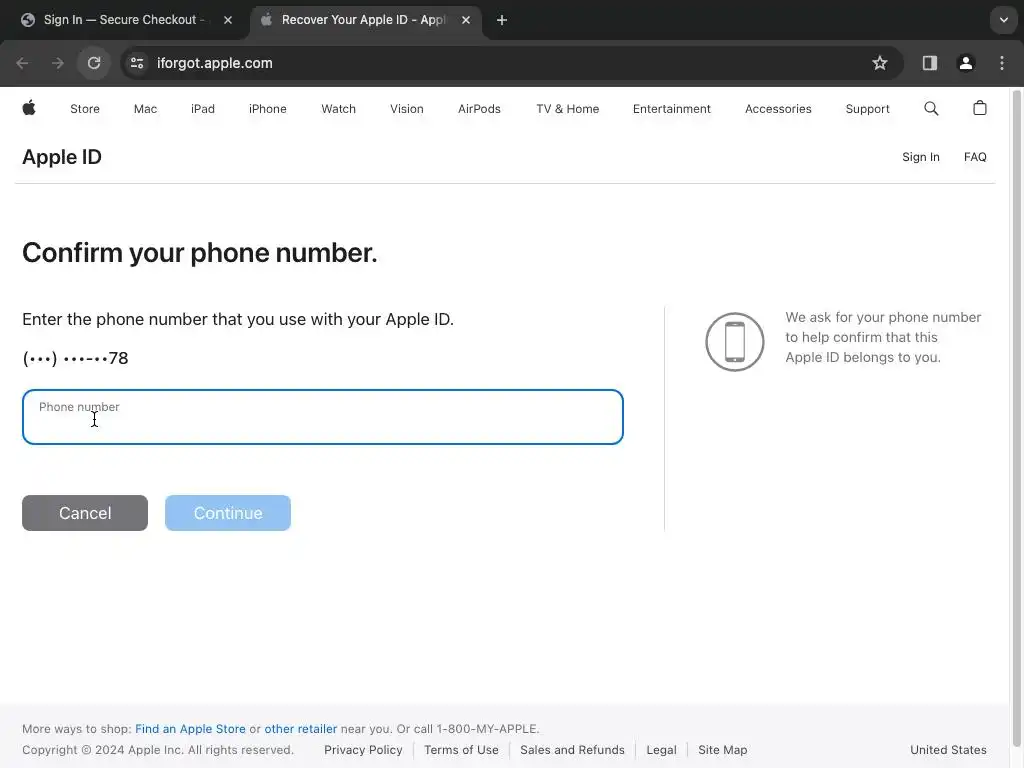1024x768 pixels.
Task: Open the other retailer link
Action: [x=300, y=729]
